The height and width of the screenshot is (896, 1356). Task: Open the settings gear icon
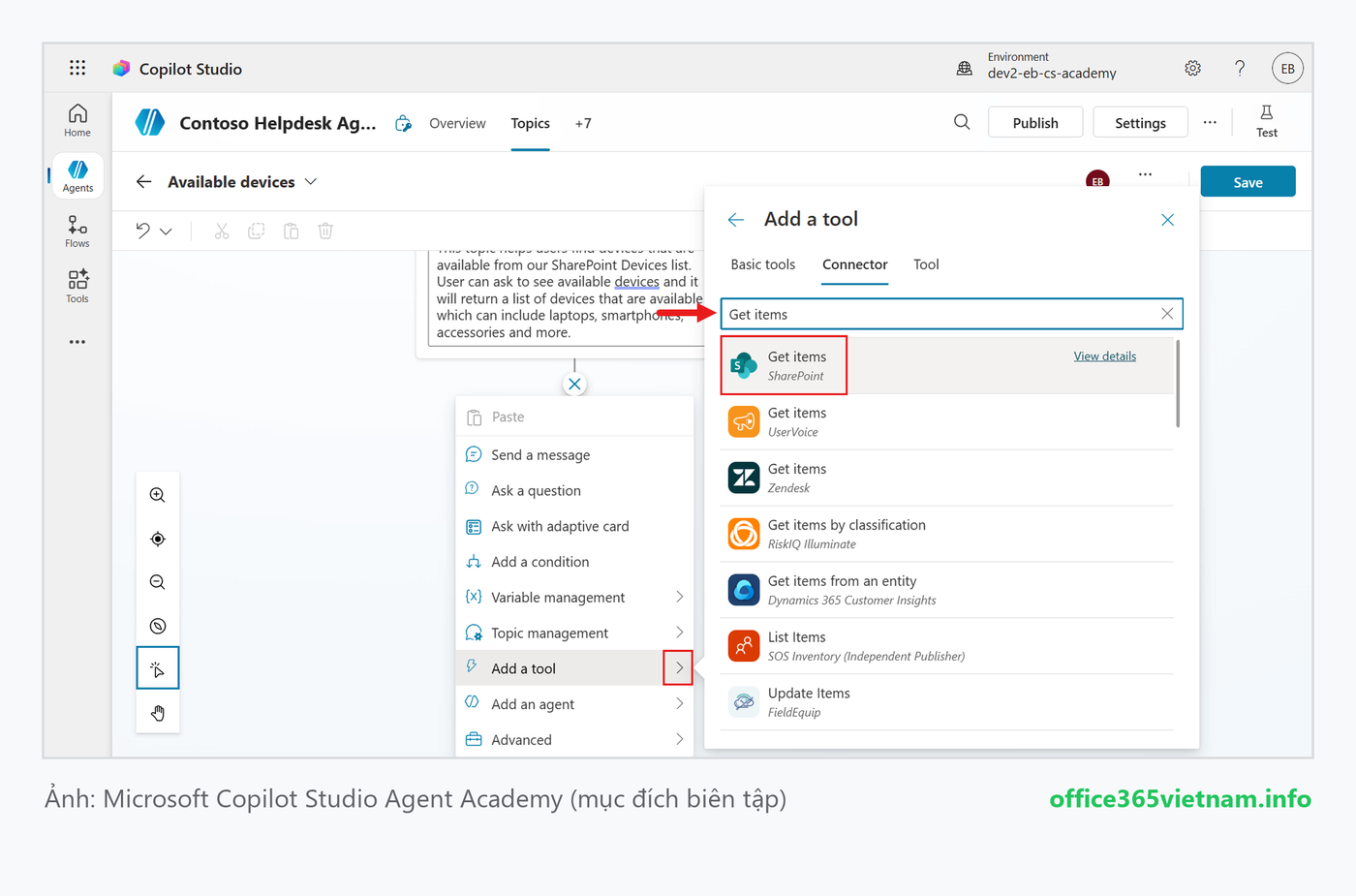coord(1192,68)
